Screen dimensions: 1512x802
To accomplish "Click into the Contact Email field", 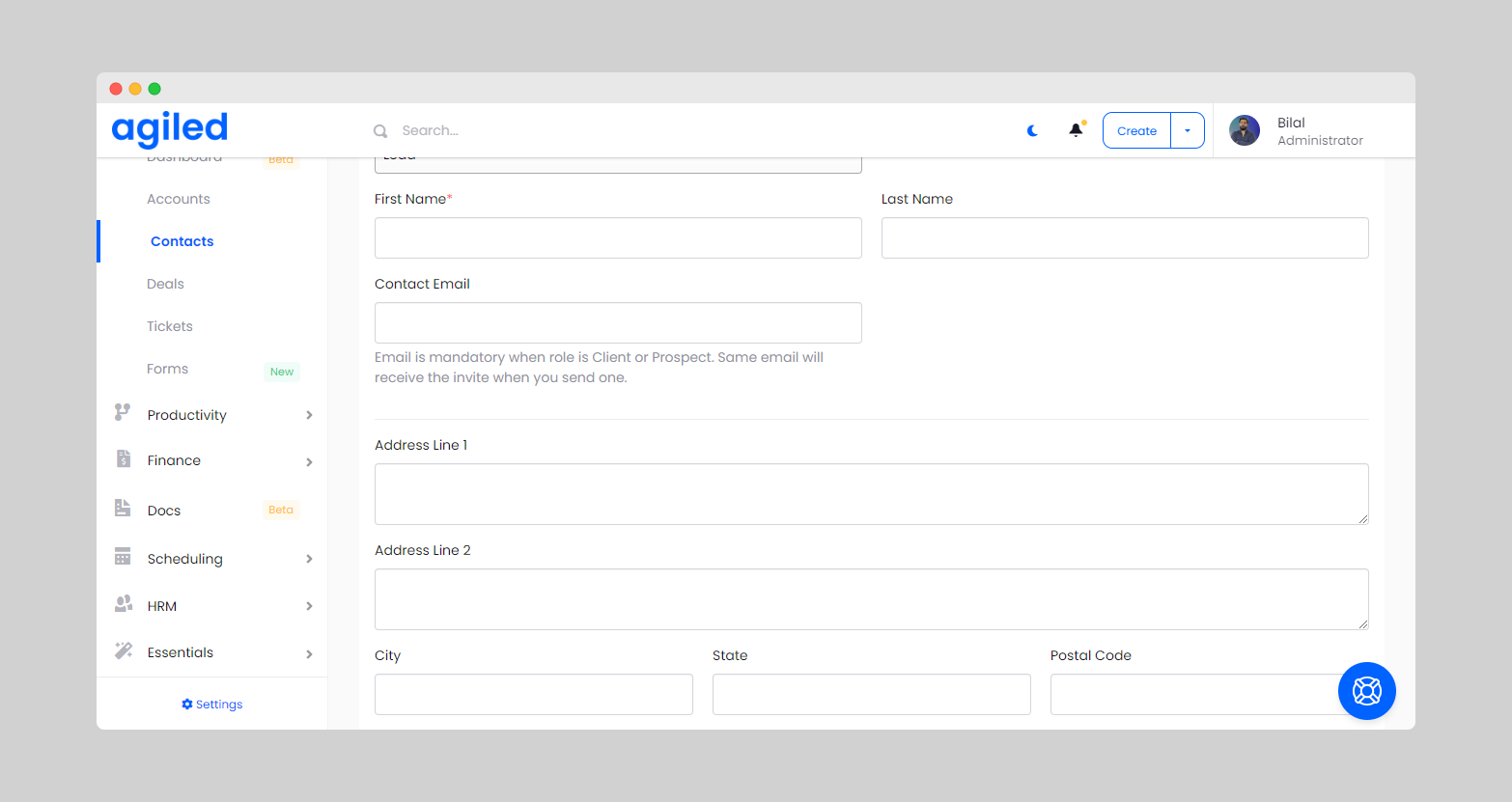I will (x=618, y=322).
